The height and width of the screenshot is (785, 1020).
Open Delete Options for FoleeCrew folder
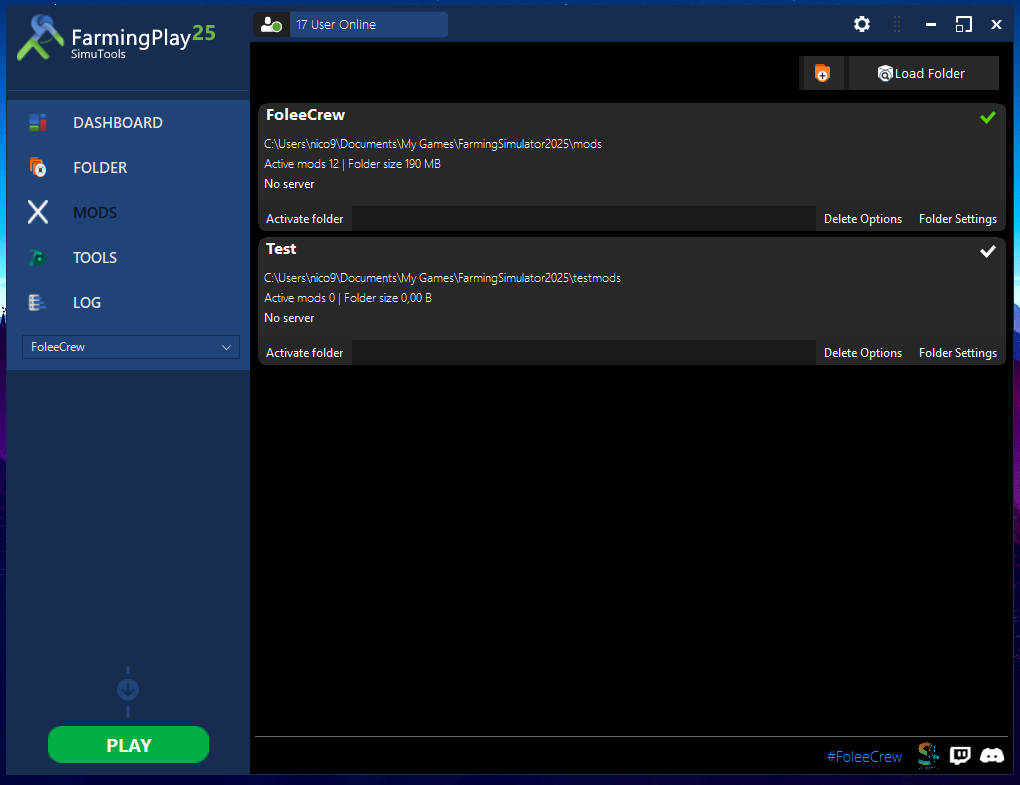[x=863, y=219]
